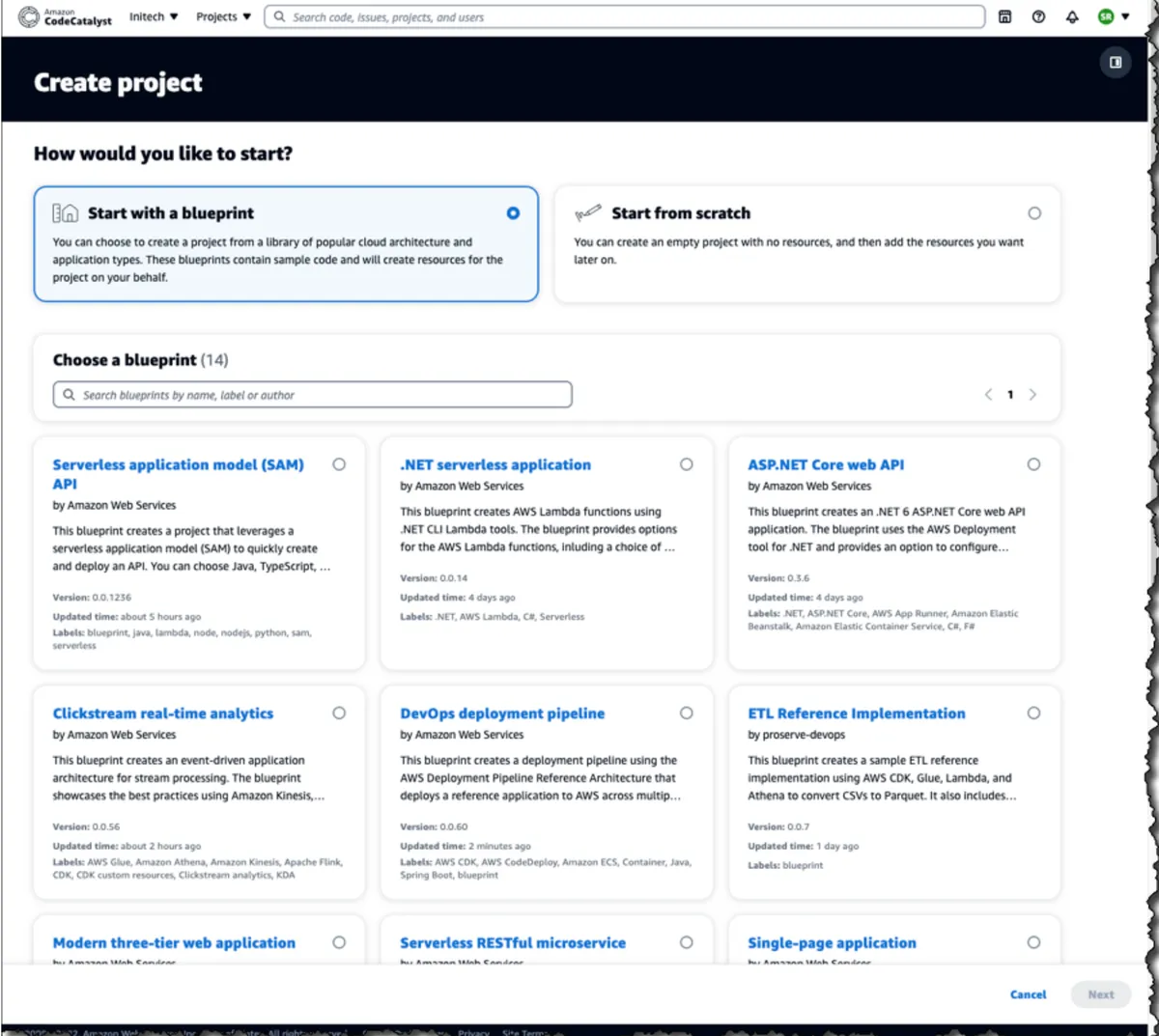Choose the ETL Reference Implementation blueprint

click(1033, 713)
